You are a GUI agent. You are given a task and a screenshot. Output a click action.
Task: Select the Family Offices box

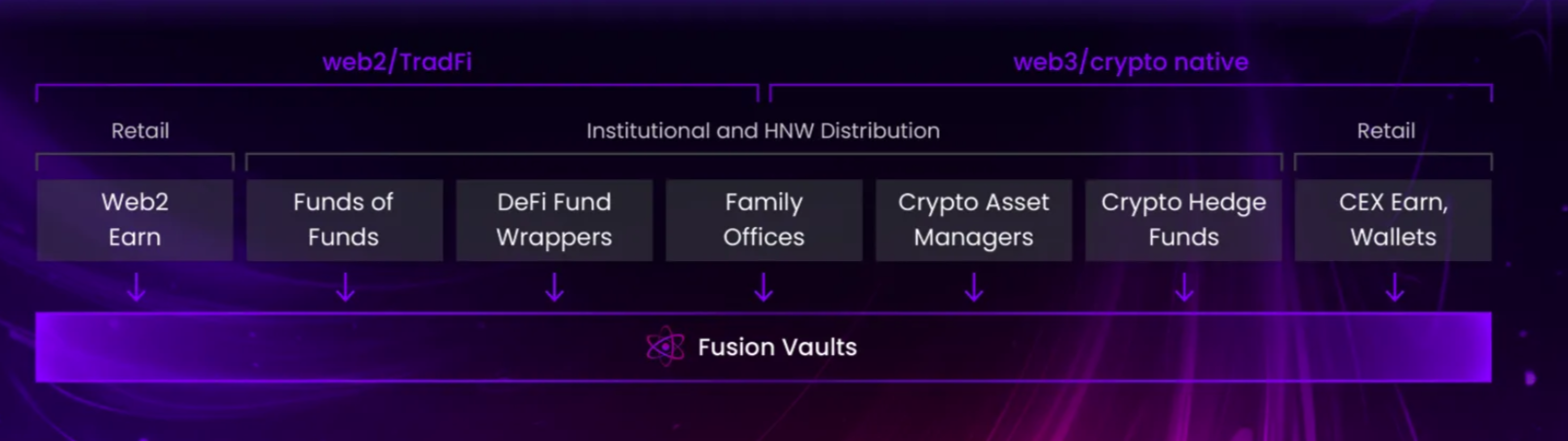coord(765,220)
